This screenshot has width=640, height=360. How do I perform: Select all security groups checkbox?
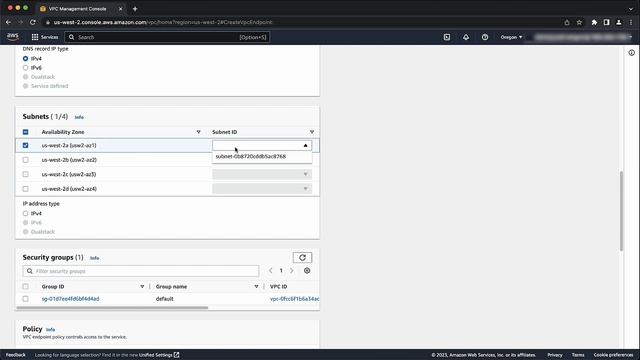click(x=25, y=287)
